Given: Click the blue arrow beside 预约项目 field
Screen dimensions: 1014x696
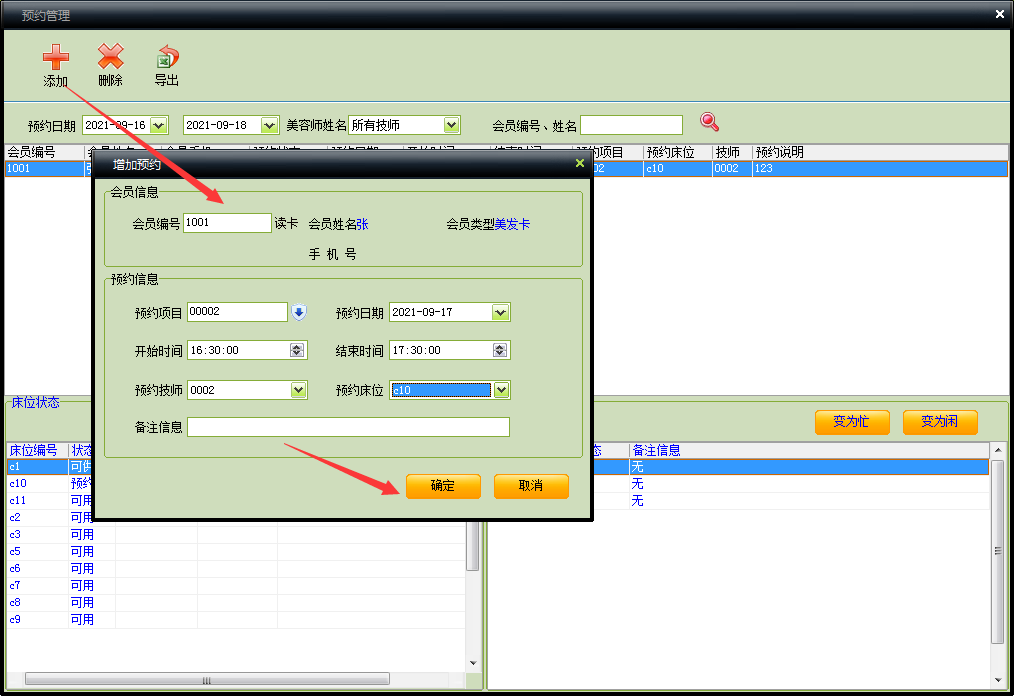Looking at the screenshot, I should 299,312.
